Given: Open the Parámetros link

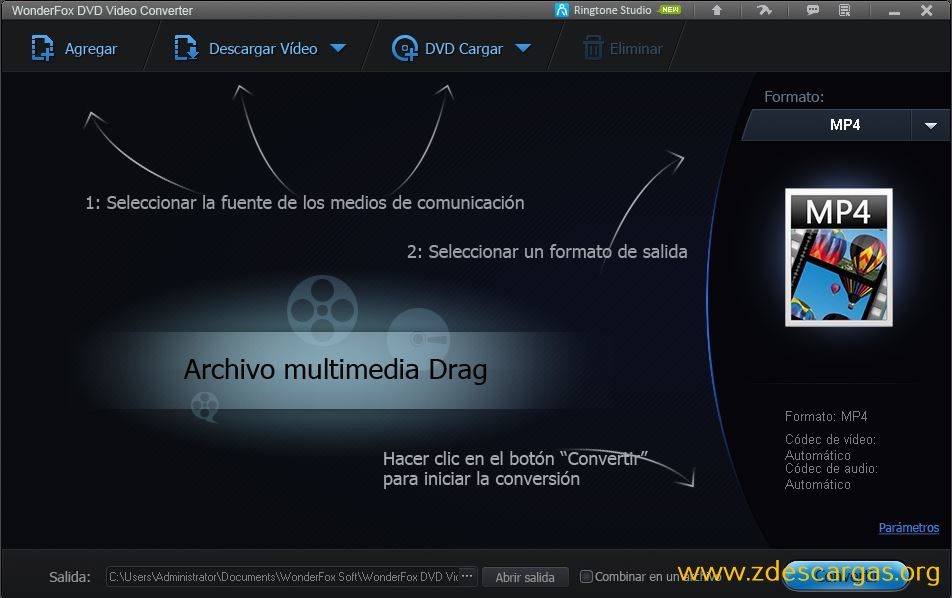Looking at the screenshot, I should pos(909,528).
